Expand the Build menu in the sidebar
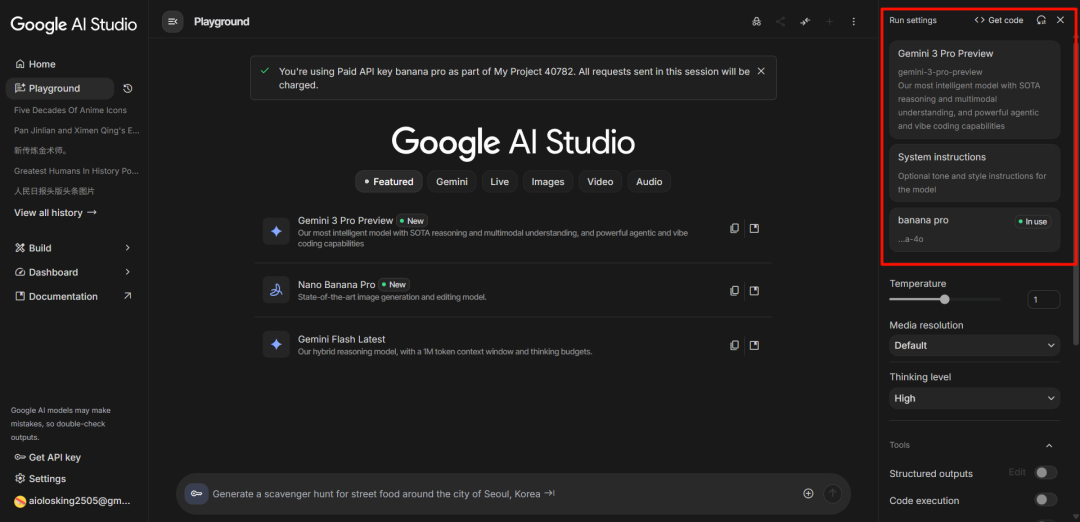This screenshot has height=522, width=1080. click(127, 248)
